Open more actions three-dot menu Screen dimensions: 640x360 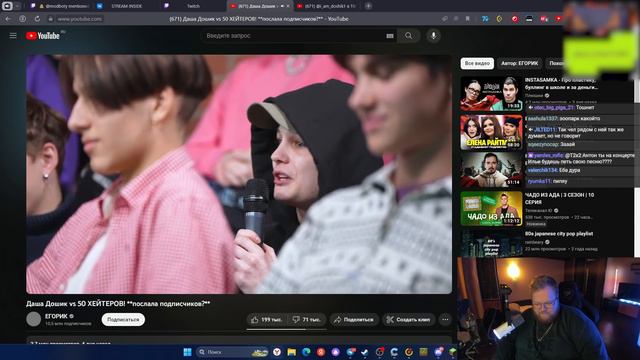[x=445, y=320]
